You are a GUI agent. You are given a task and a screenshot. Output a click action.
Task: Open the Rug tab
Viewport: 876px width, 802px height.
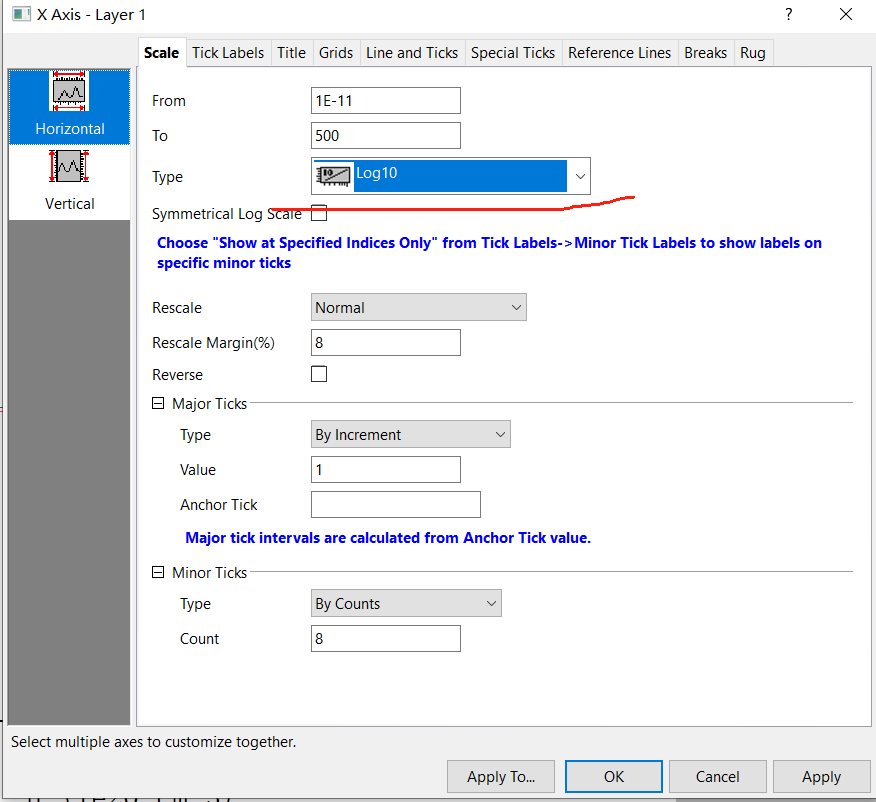coord(753,52)
